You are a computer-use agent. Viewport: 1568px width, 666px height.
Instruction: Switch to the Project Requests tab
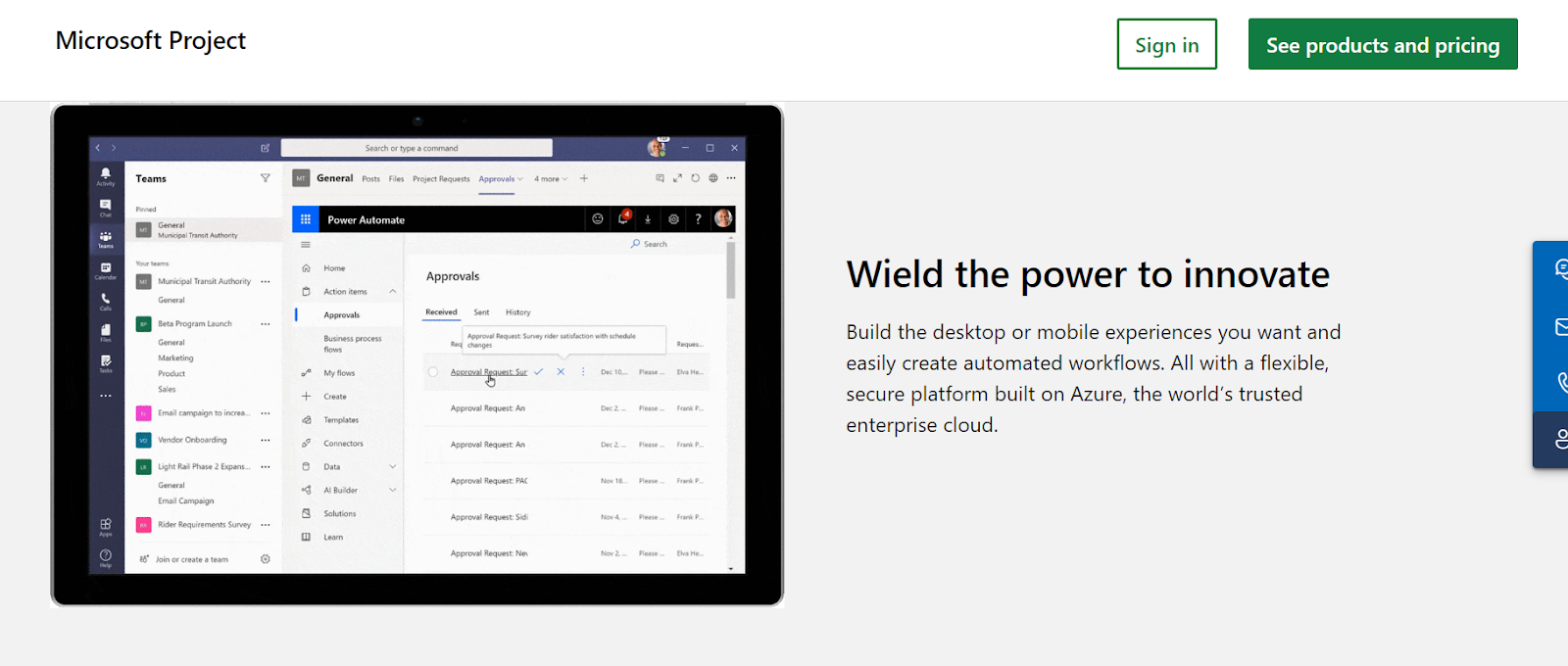pyautogui.click(x=441, y=179)
